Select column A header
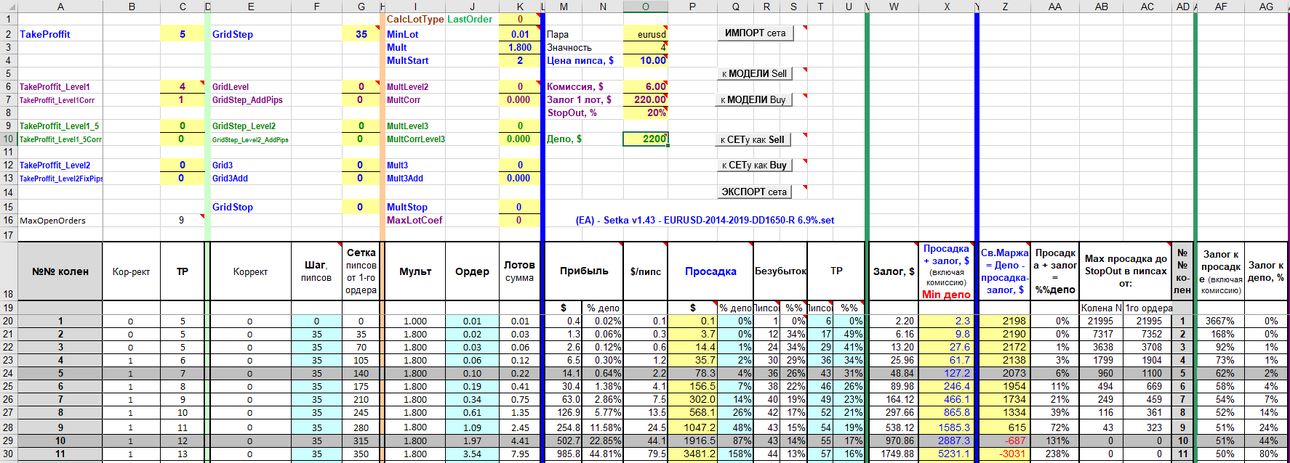 point(60,6)
